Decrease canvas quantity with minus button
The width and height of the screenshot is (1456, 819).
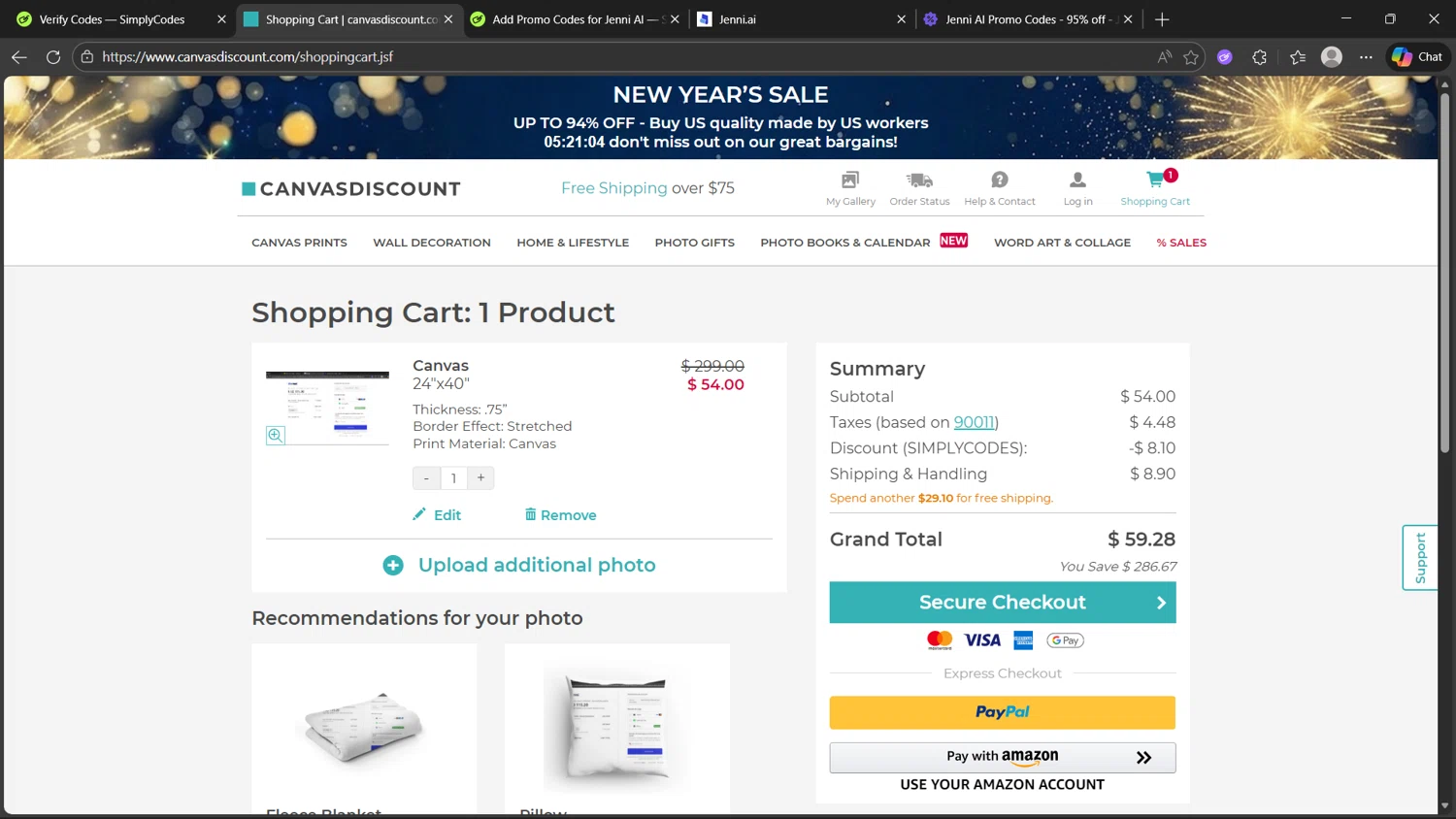click(426, 478)
